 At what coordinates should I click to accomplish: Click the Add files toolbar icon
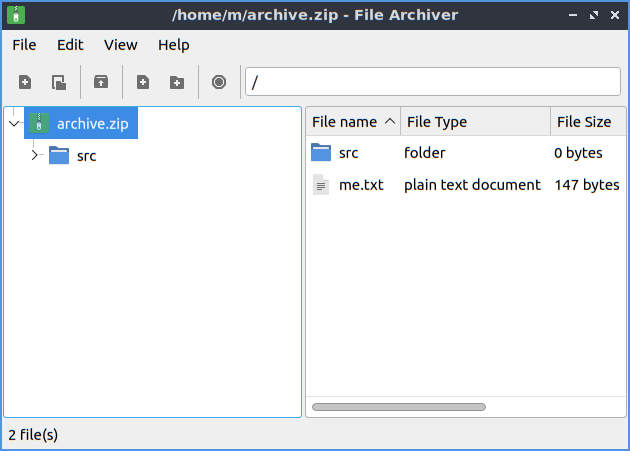click(x=143, y=82)
